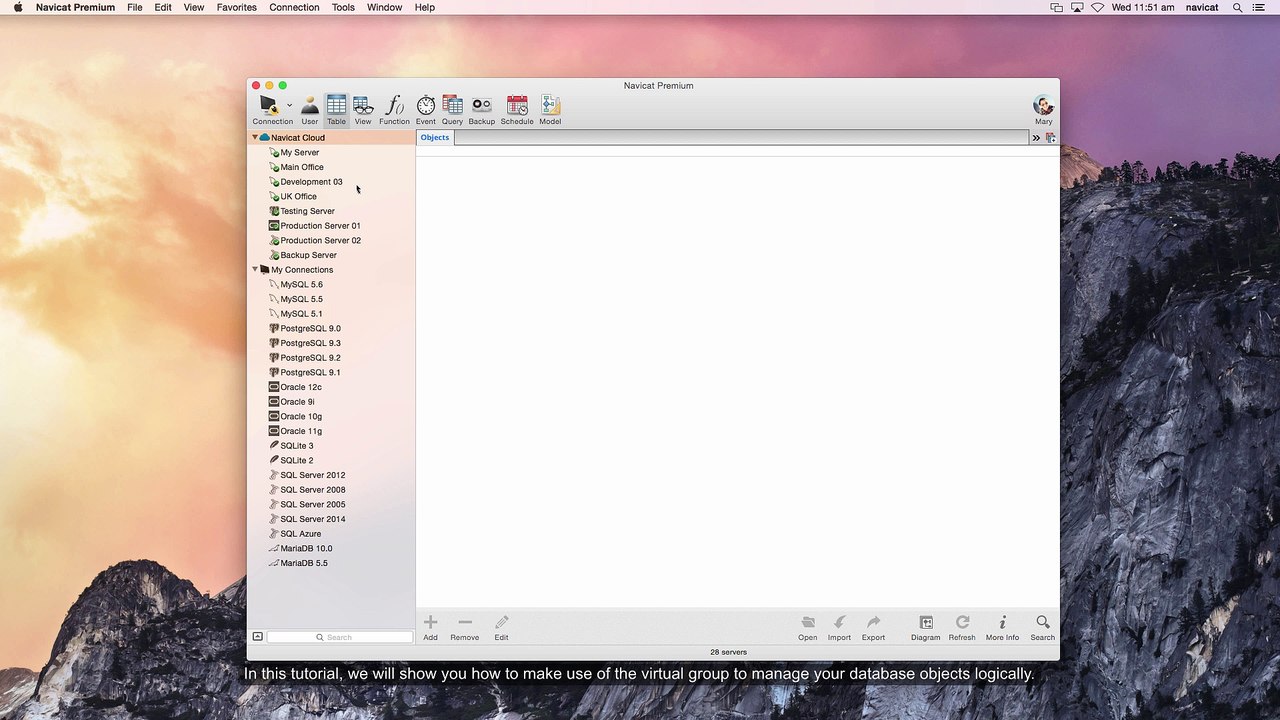Click the tab overflow chevron
The image size is (1280, 720).
(1036, 138)
